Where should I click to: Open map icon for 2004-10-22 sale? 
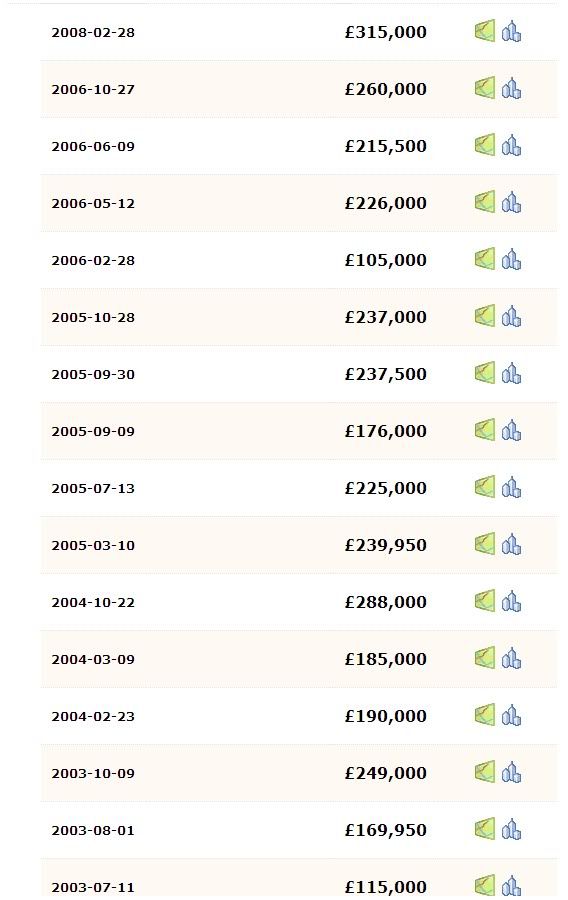(485, 601)
